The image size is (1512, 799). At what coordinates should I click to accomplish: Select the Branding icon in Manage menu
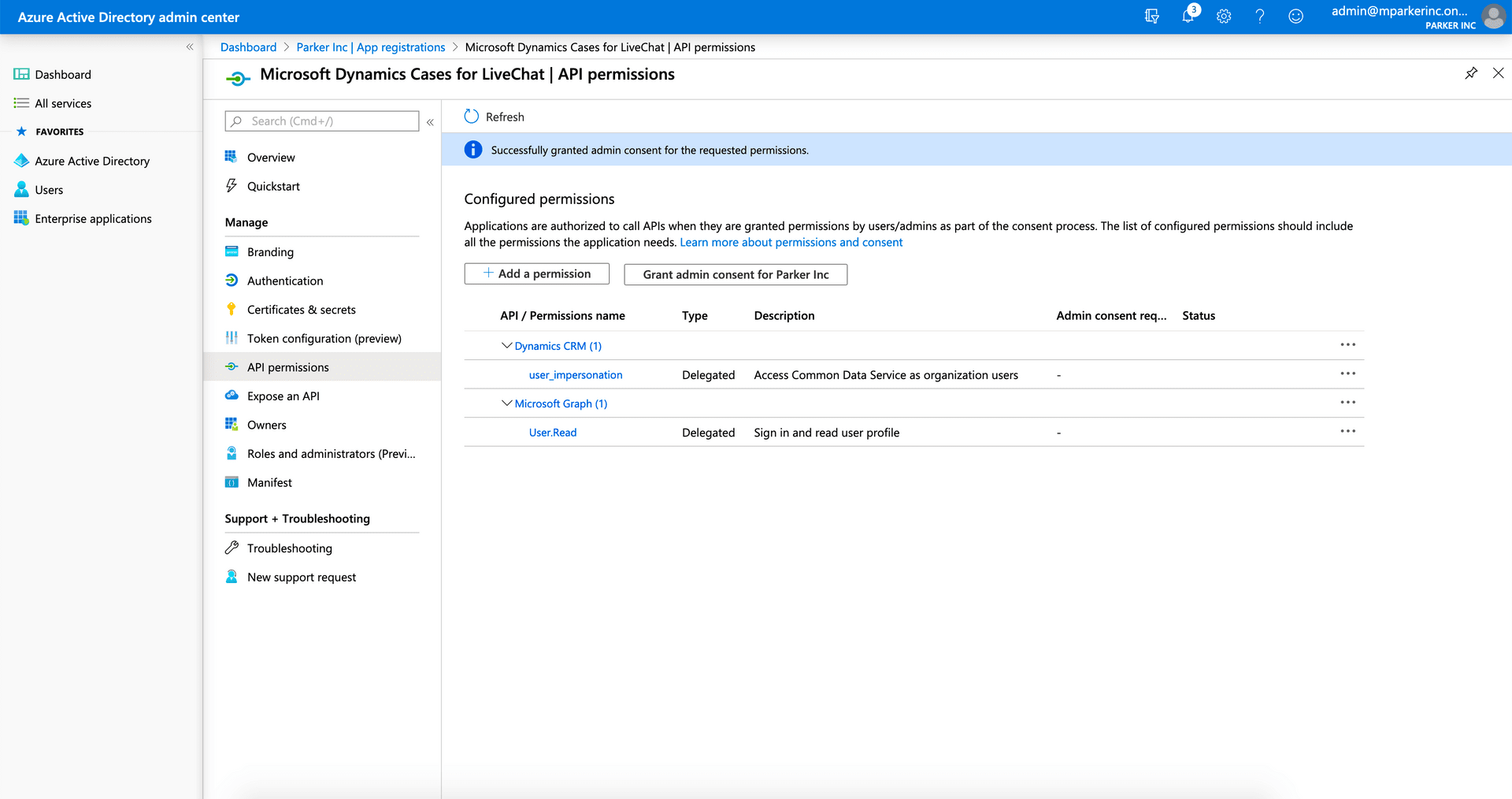[x=232, y=251]
